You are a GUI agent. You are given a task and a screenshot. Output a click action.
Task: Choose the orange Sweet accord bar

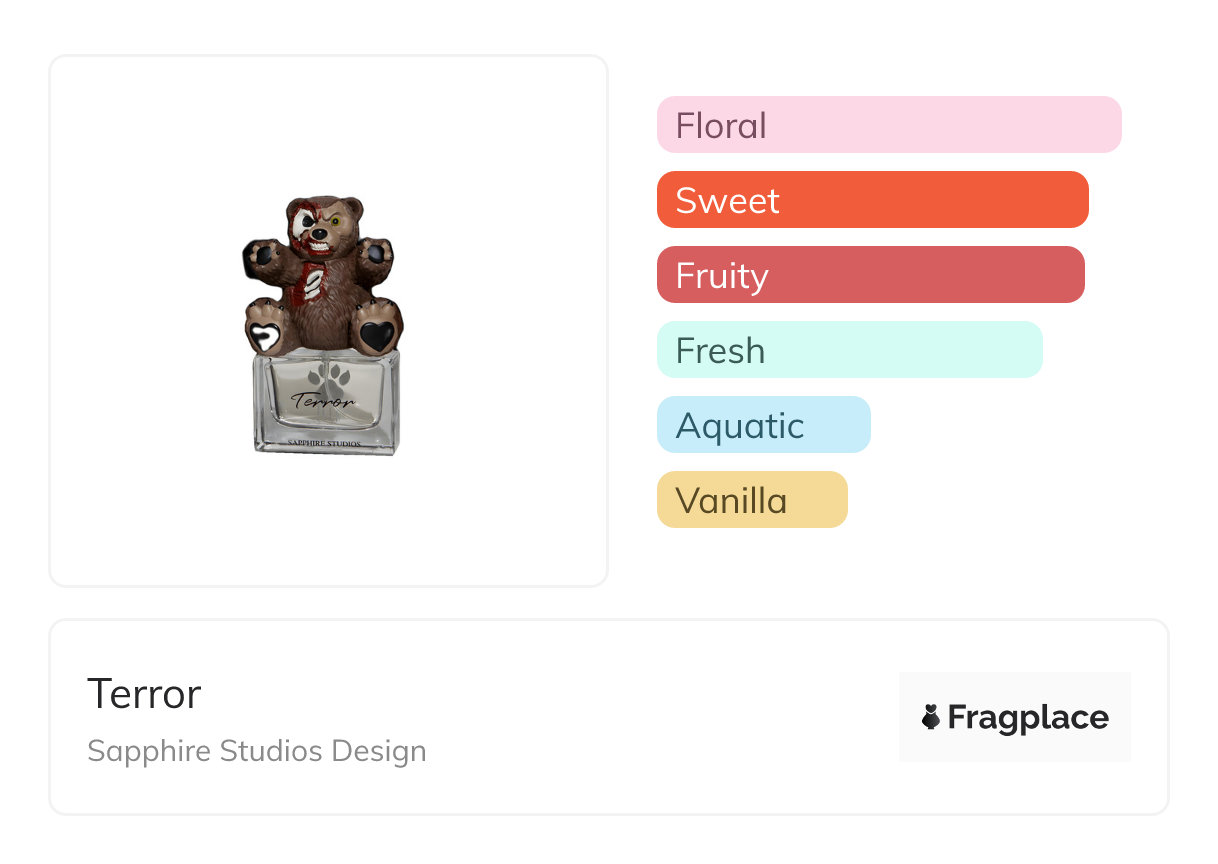click(x=872, y=200)
